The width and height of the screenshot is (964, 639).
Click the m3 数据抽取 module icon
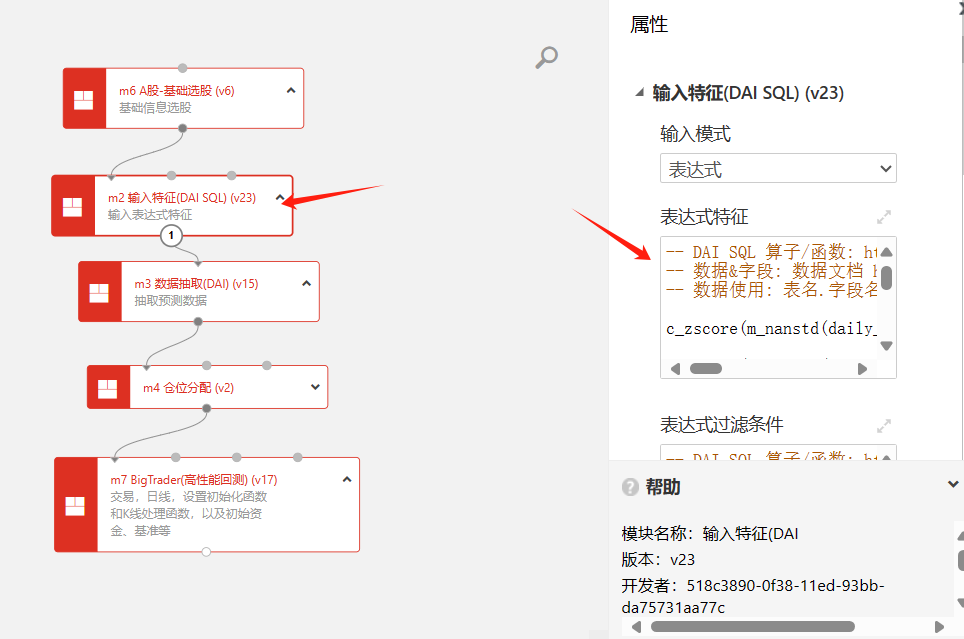point(100,292)
